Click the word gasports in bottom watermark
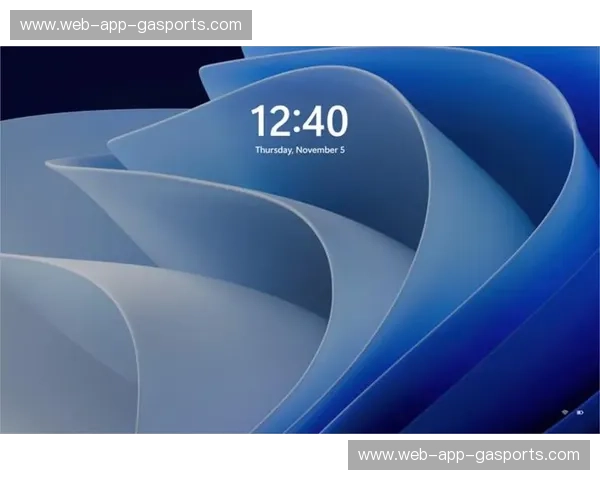The height and width of the screenshot is (480, 600). click(516, 455)
